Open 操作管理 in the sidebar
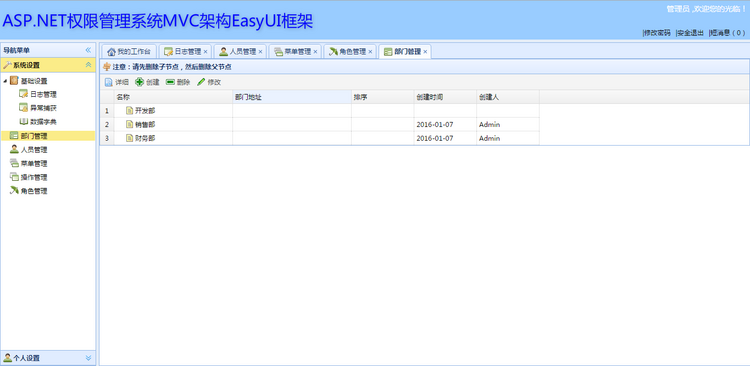Image resolution: width=750 pixels, height=366 pixels. 34,177
